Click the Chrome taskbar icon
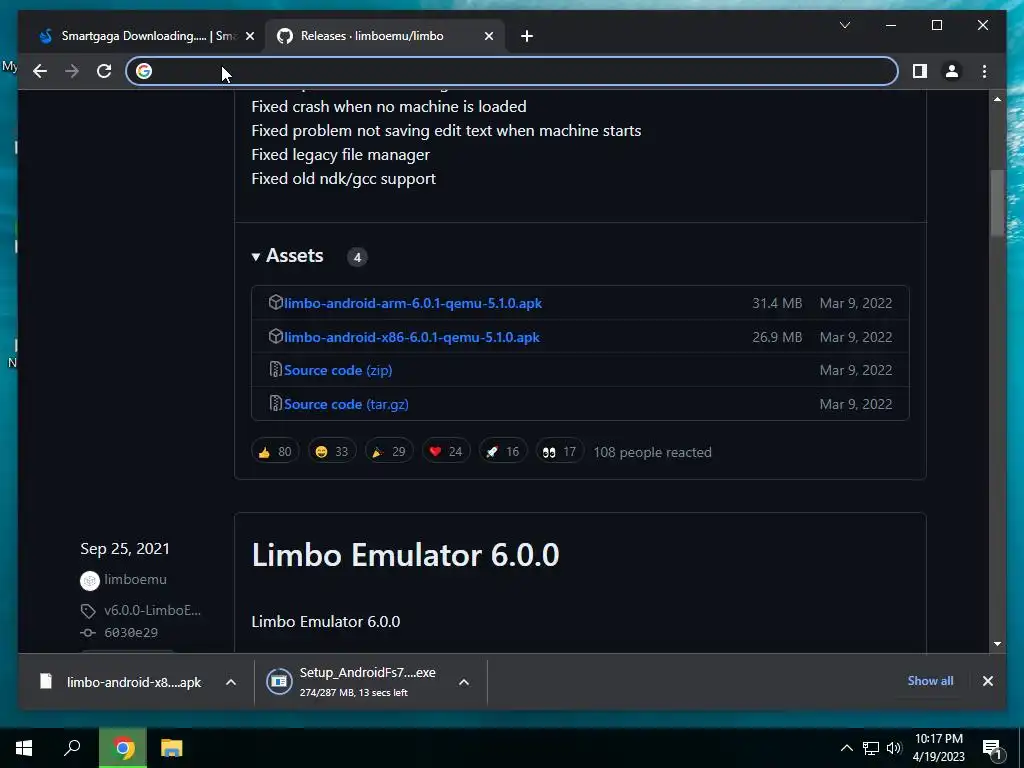 (x=122, y=748)
